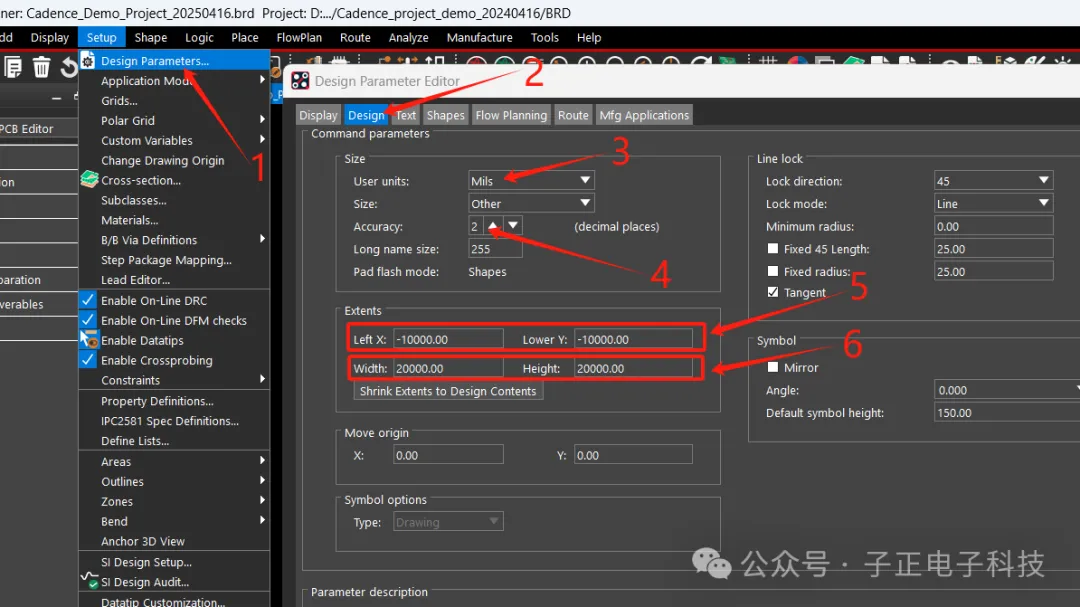Open the Logic menu

coord(199,37)
